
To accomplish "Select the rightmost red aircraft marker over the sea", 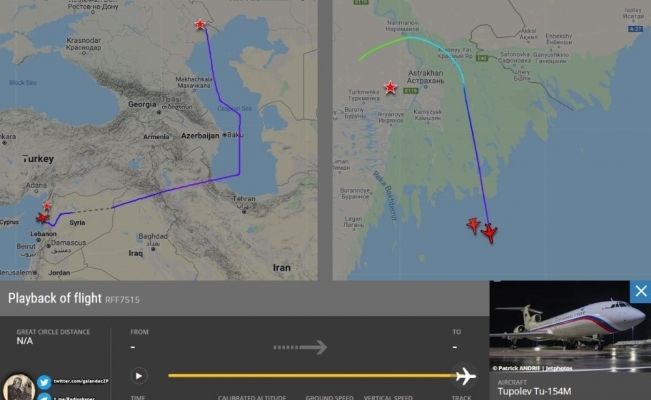I will tap(490, 233).
